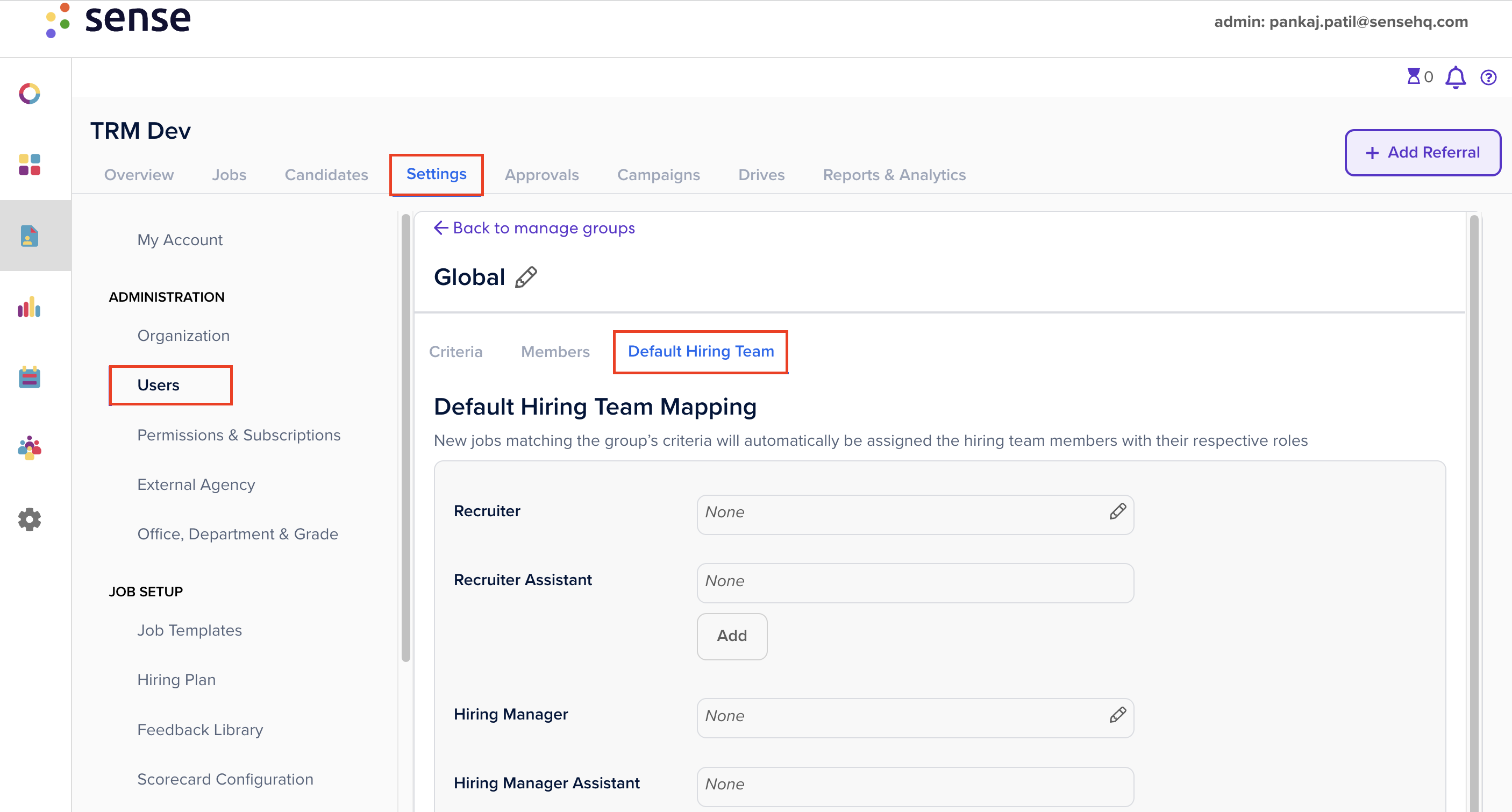Switch to the Overview tab
This screenshot has width=1512, height=812.
(139, 175)
